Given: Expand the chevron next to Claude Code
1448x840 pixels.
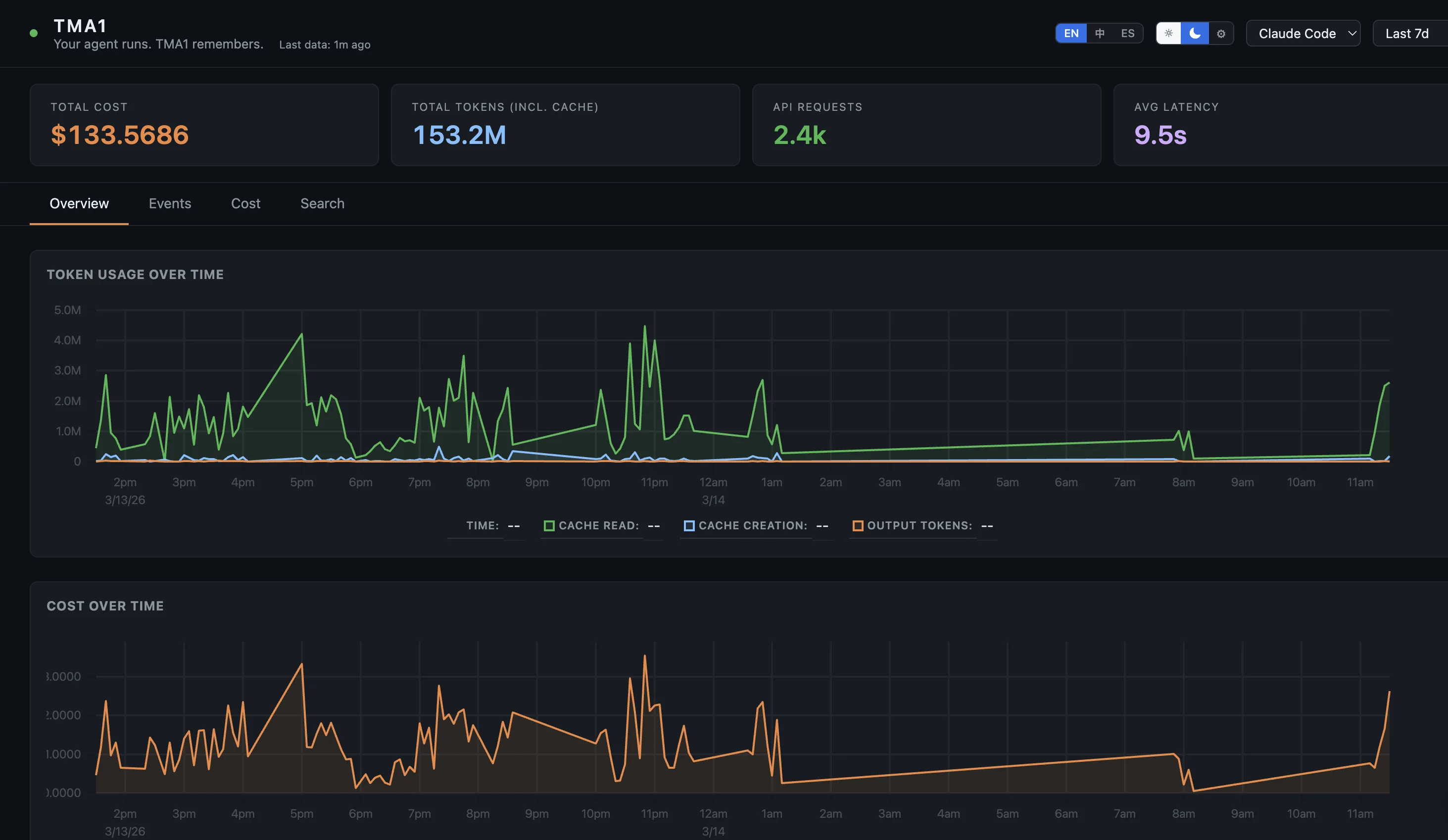Looking at the screenshot, I should [1351, 33].
